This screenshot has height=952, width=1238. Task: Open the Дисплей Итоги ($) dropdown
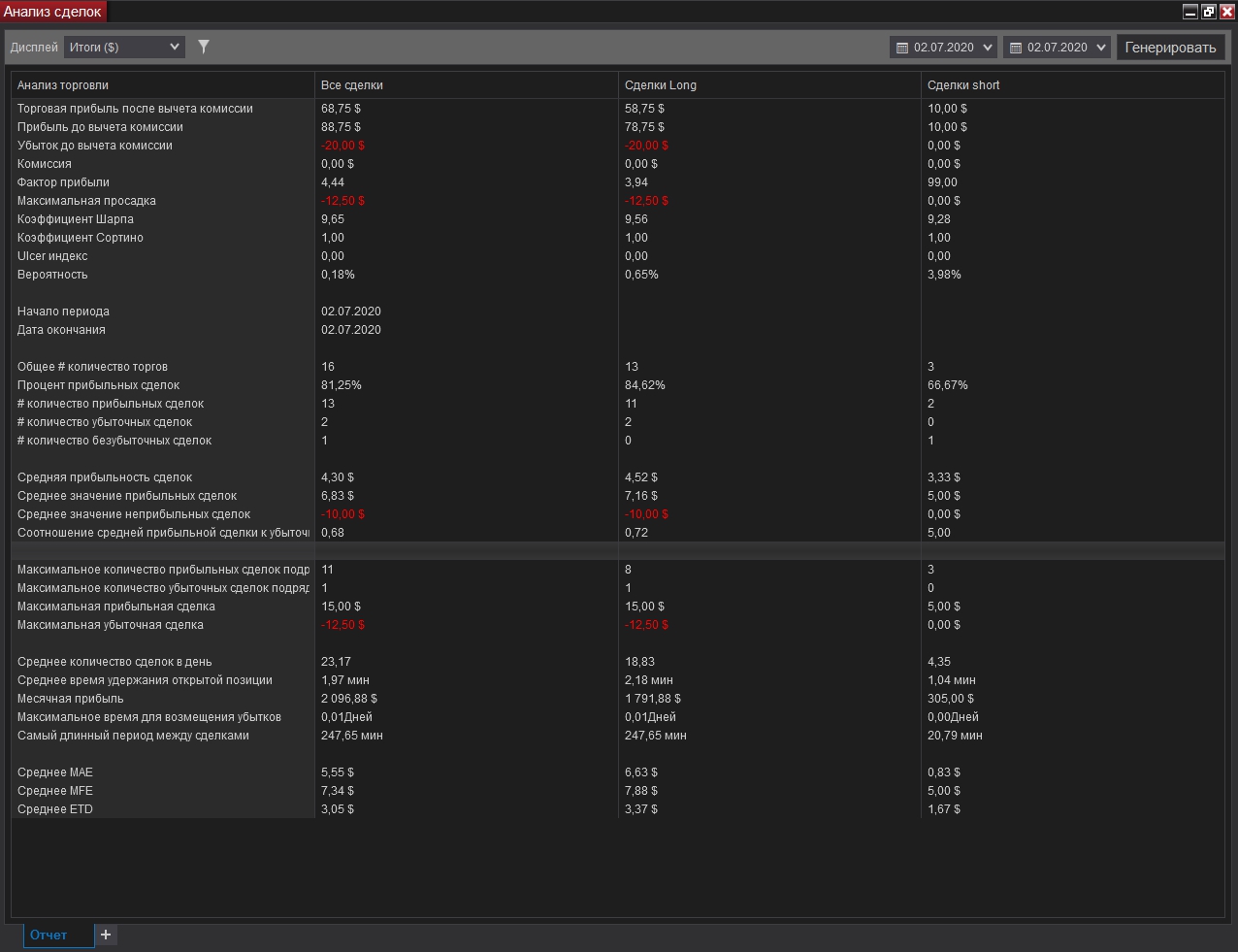point(124,47)
